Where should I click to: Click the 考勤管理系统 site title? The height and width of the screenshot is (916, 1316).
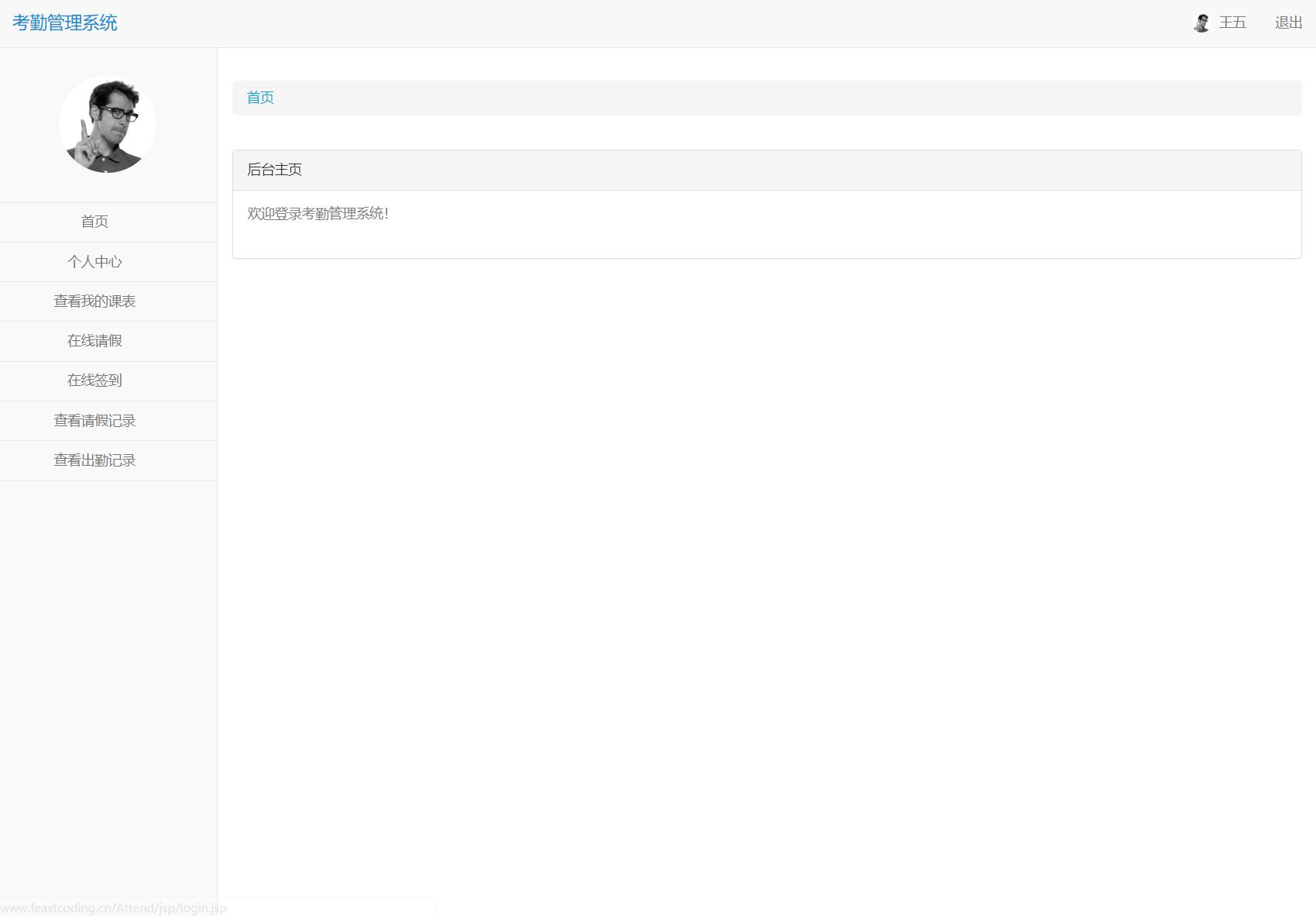tap(65, 23)
